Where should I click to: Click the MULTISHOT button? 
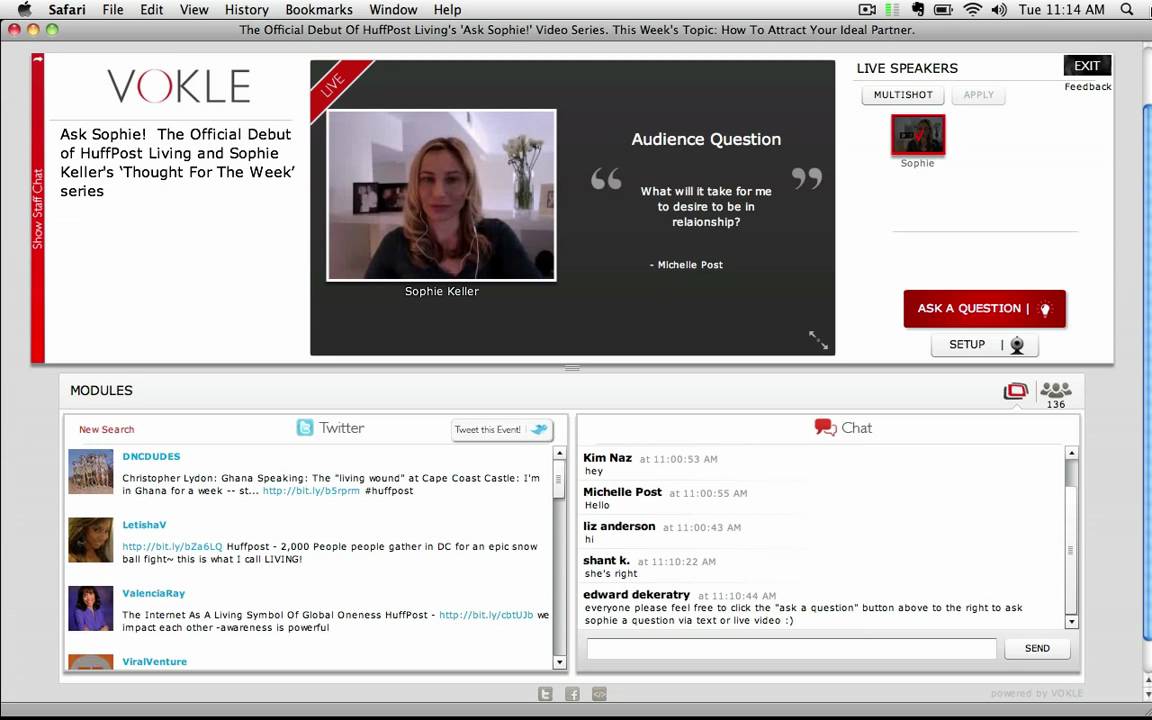point(903,95)
